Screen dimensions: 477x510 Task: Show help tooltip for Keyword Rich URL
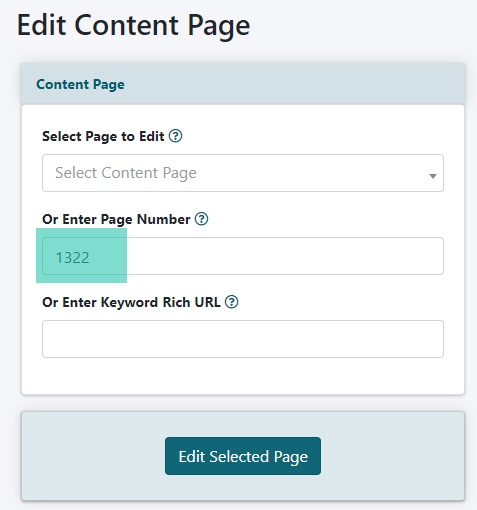(x=231, y=302)
